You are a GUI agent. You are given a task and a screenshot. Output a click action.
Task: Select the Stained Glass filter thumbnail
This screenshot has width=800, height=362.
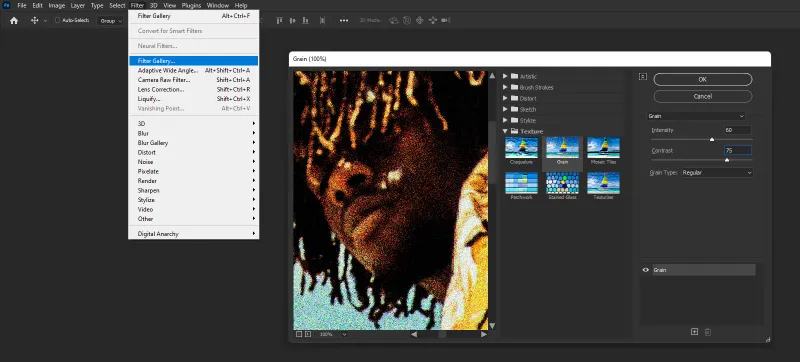click(x=562, y=183)
